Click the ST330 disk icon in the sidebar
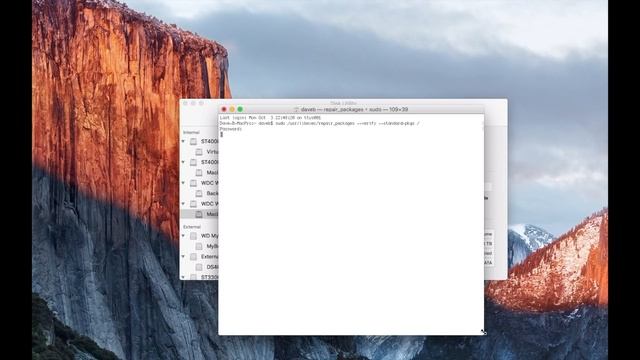 pyautogui.click(x=193, y=277)
